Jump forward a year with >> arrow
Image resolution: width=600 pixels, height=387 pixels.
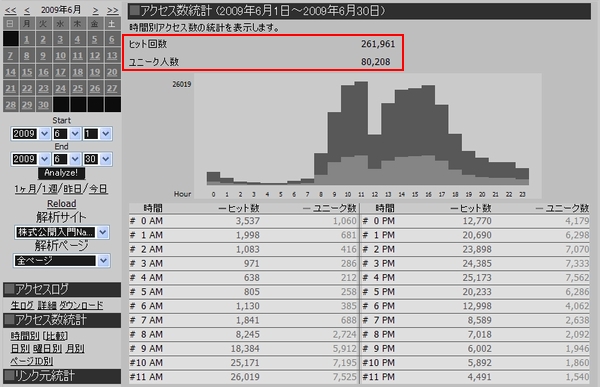coord(112,10)
